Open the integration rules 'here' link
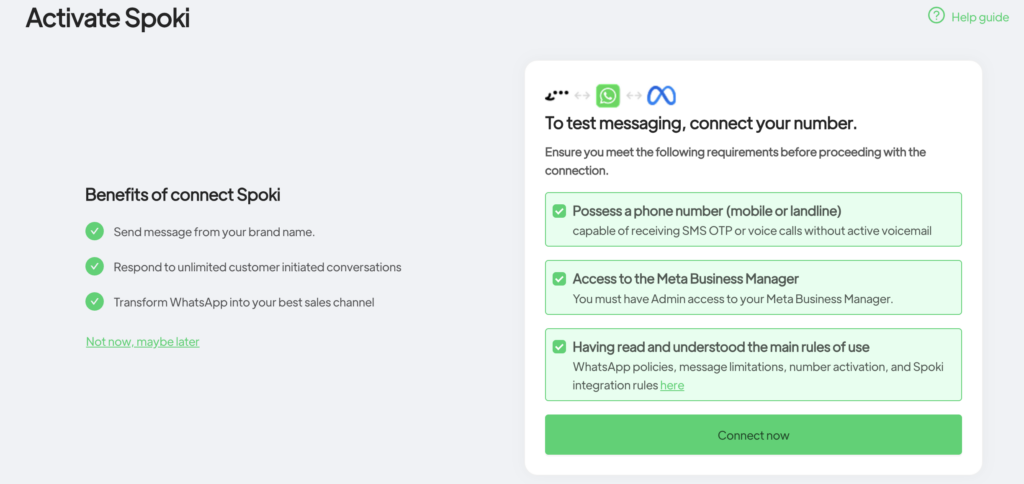 point(672,385)
